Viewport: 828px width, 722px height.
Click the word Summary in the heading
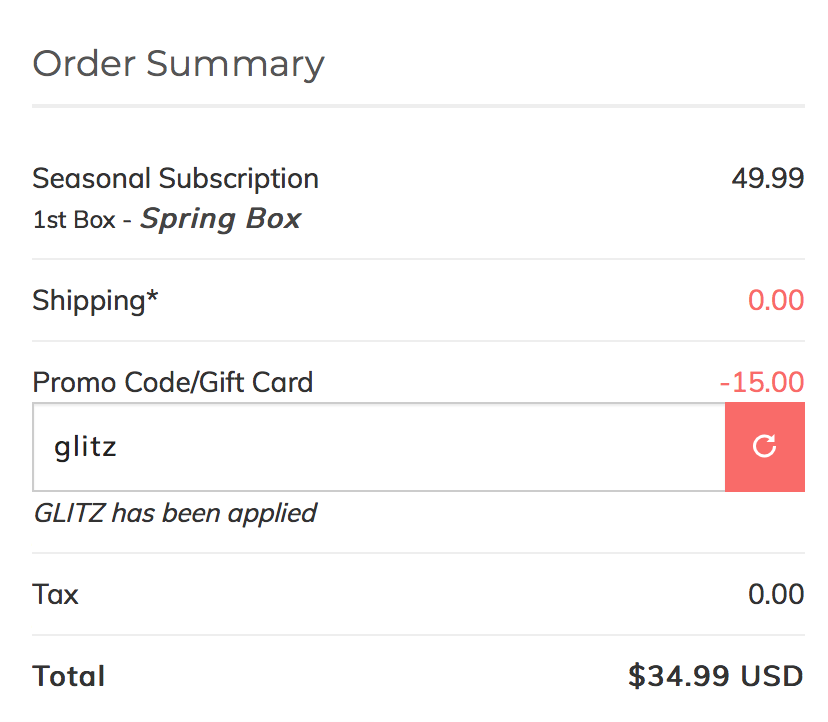coord(235,65)
